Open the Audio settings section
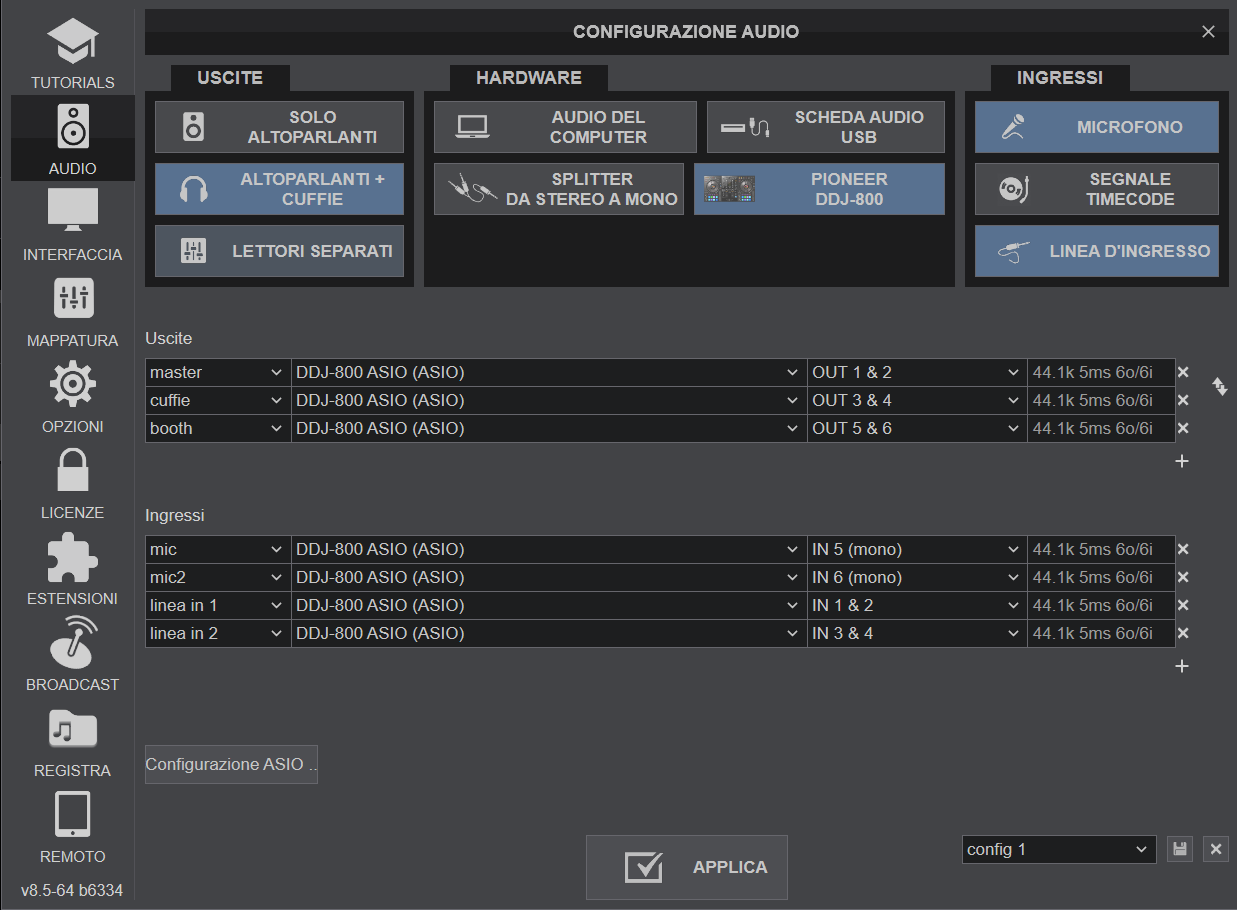Screen dimensions: 1237x910 tap(73, 139)
